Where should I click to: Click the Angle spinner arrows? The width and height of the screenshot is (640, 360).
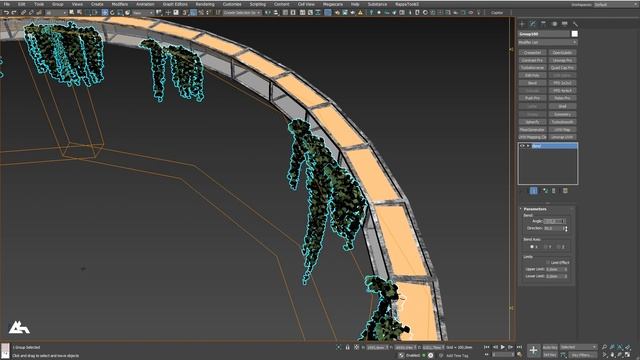(565, 221)
